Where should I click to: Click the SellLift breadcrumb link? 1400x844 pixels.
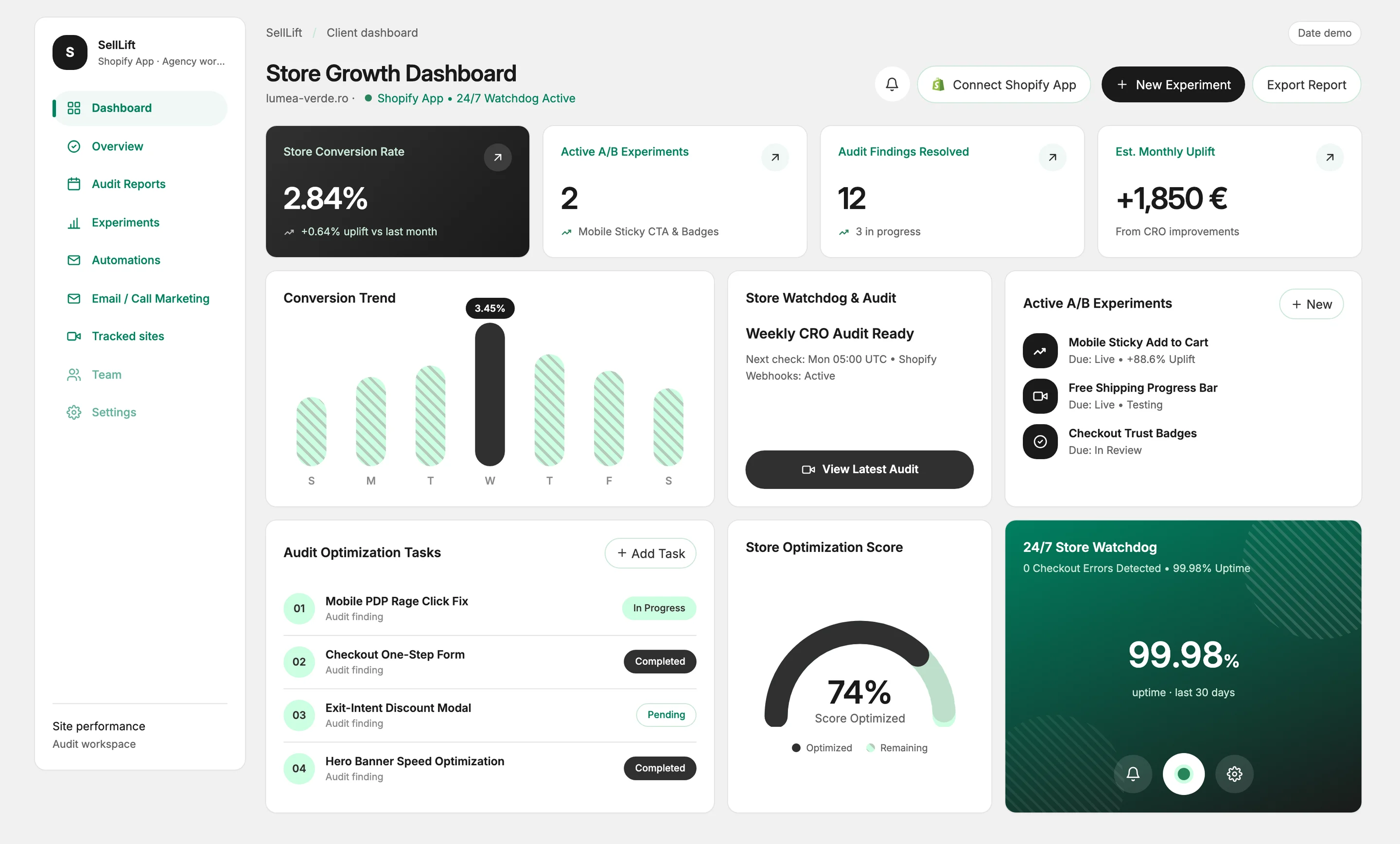(x=283, y=33)
